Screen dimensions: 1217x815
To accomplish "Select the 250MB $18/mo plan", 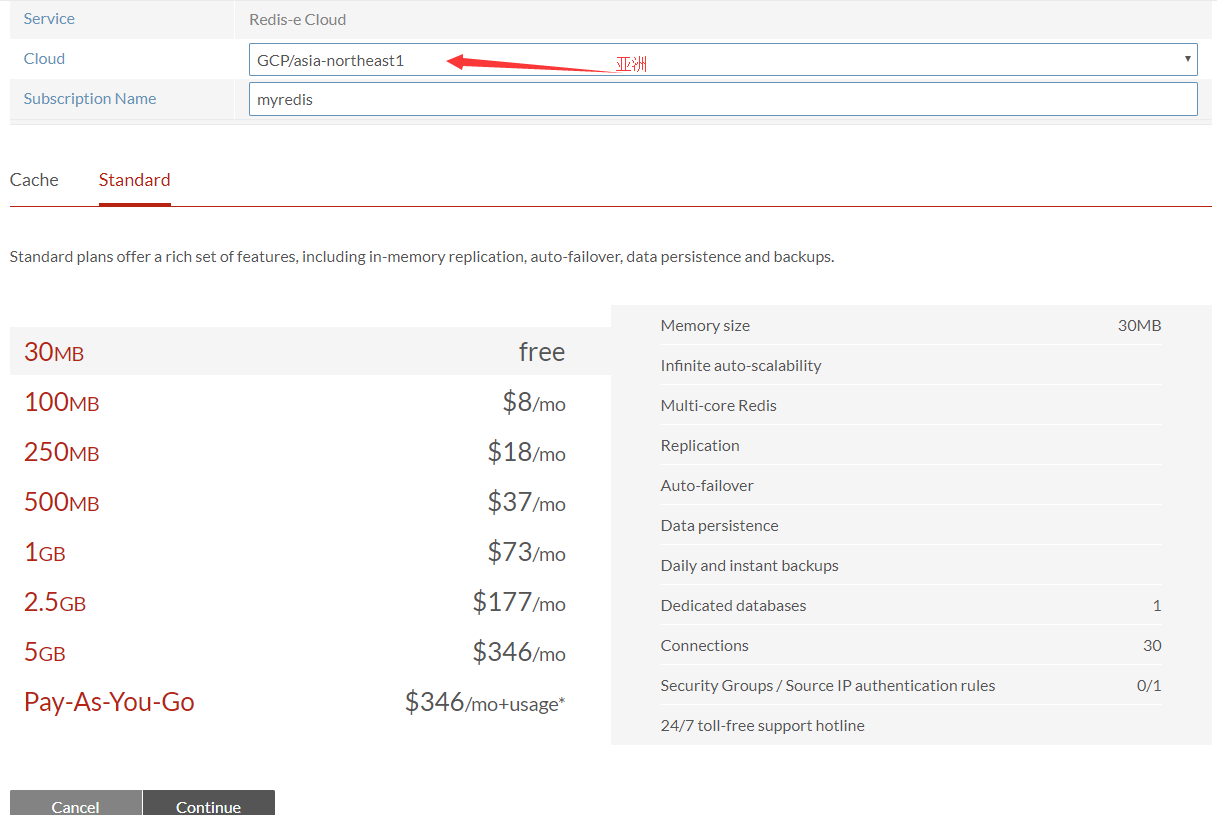I will tap(310, 451).
